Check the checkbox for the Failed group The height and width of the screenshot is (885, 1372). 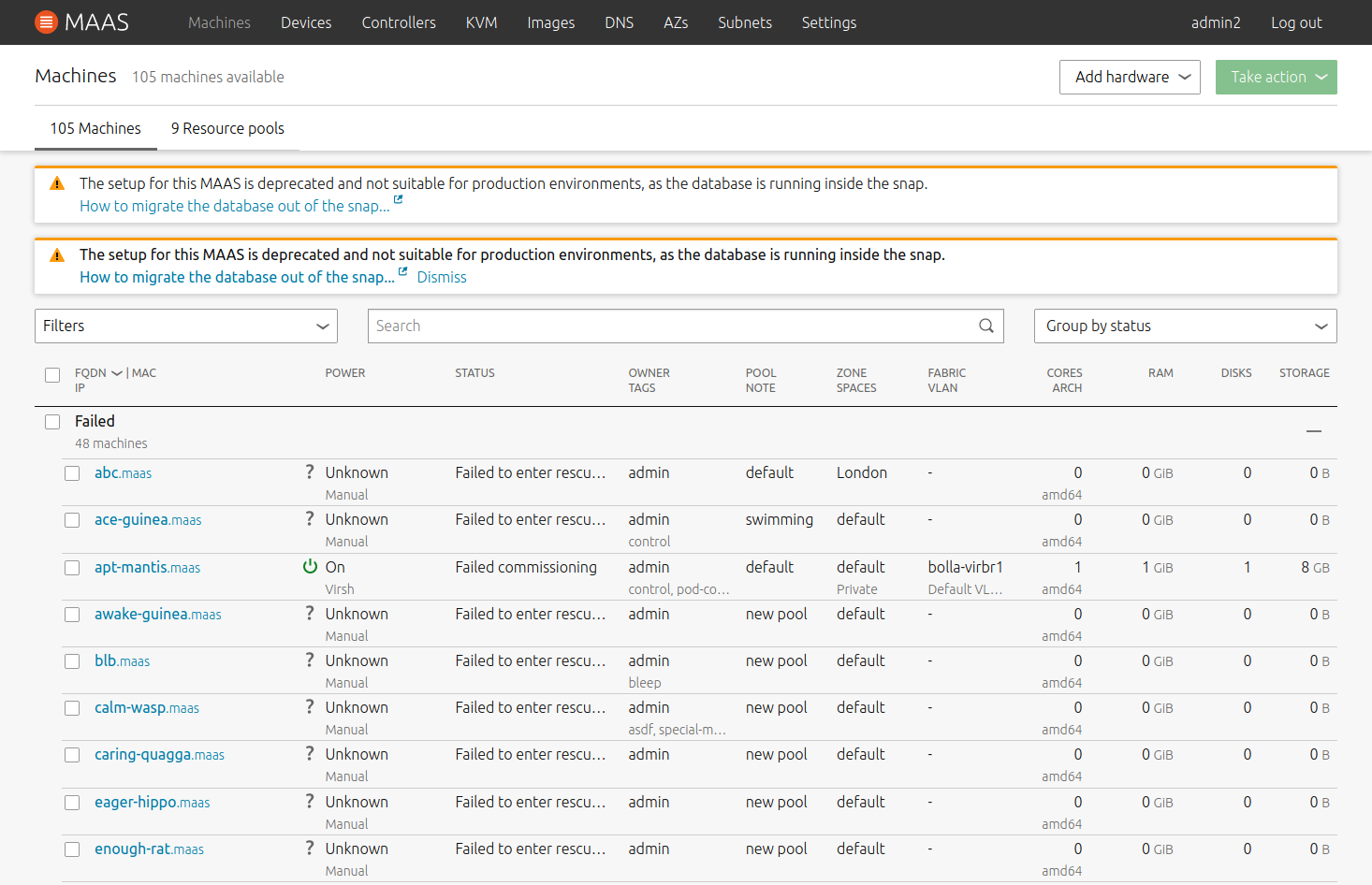52,421
